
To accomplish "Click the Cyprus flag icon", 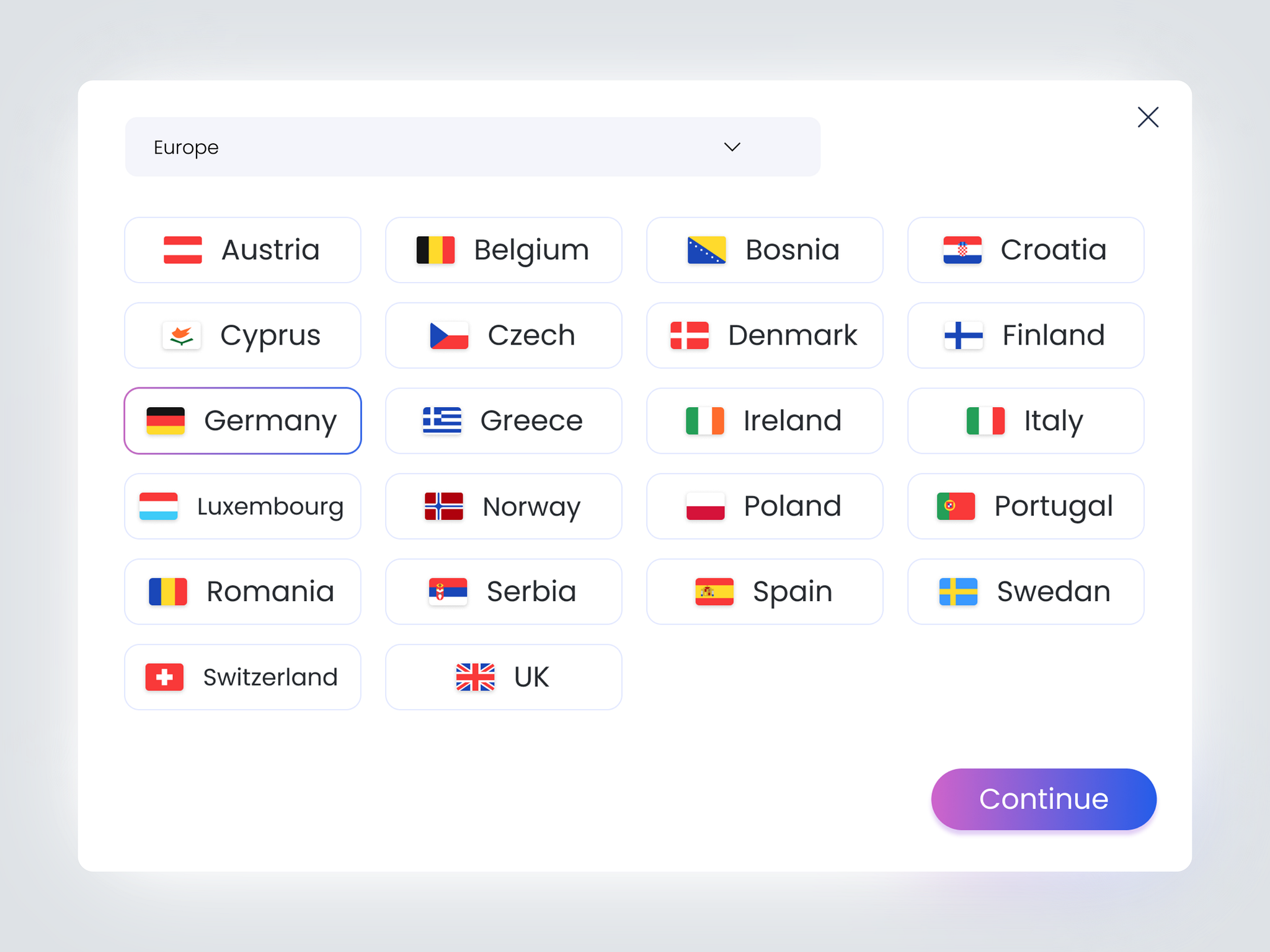I will (180, 335).
